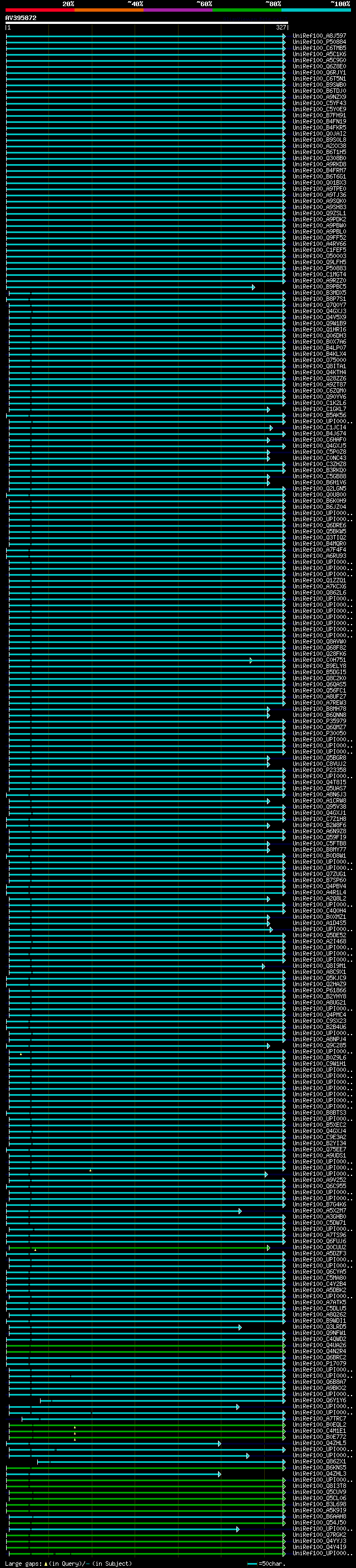
Task: Select the UniRef100_Q9W1B9 label
Action: tap(319, 323)
